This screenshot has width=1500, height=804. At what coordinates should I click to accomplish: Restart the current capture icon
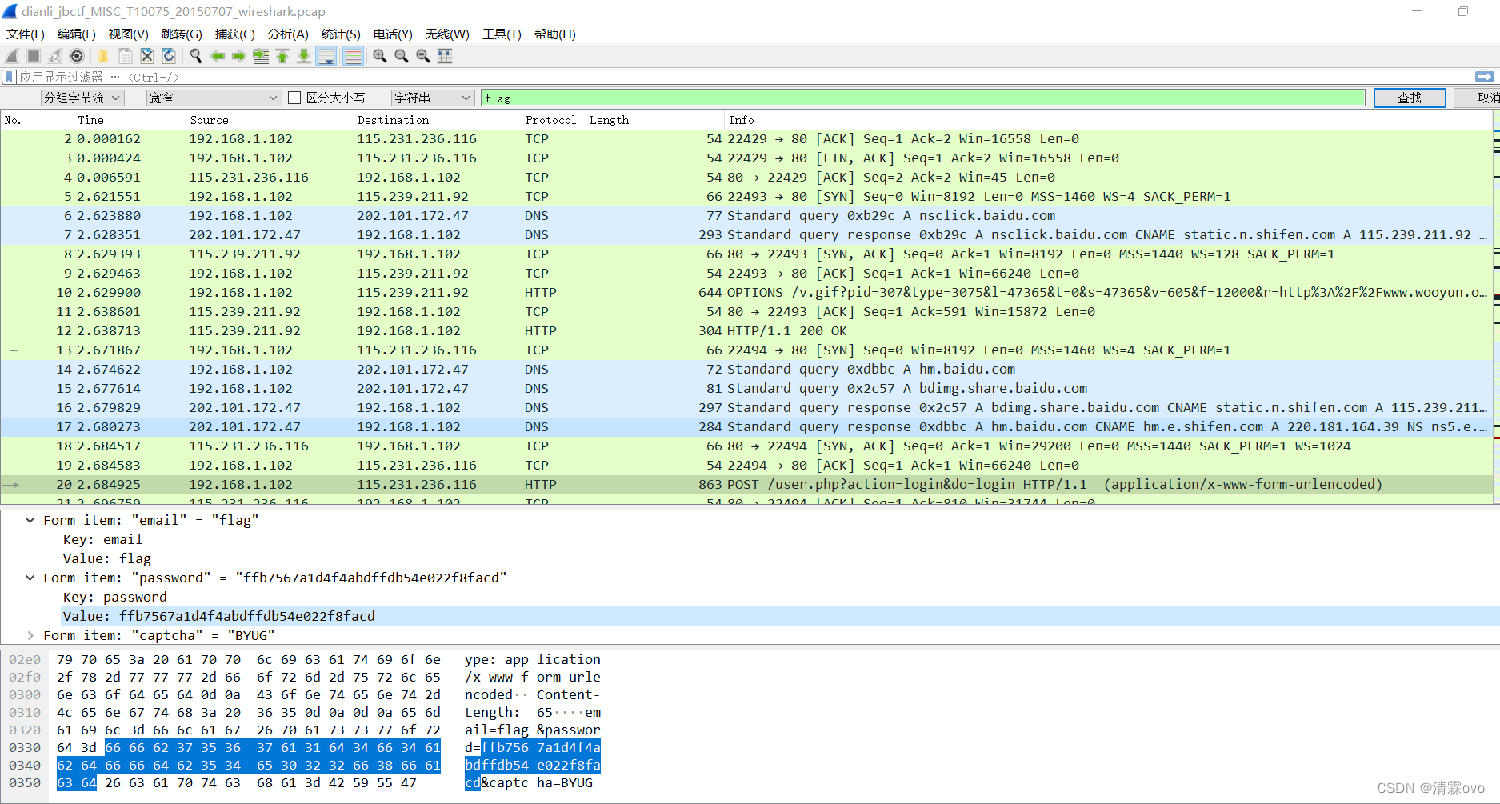tap(56, 56)
